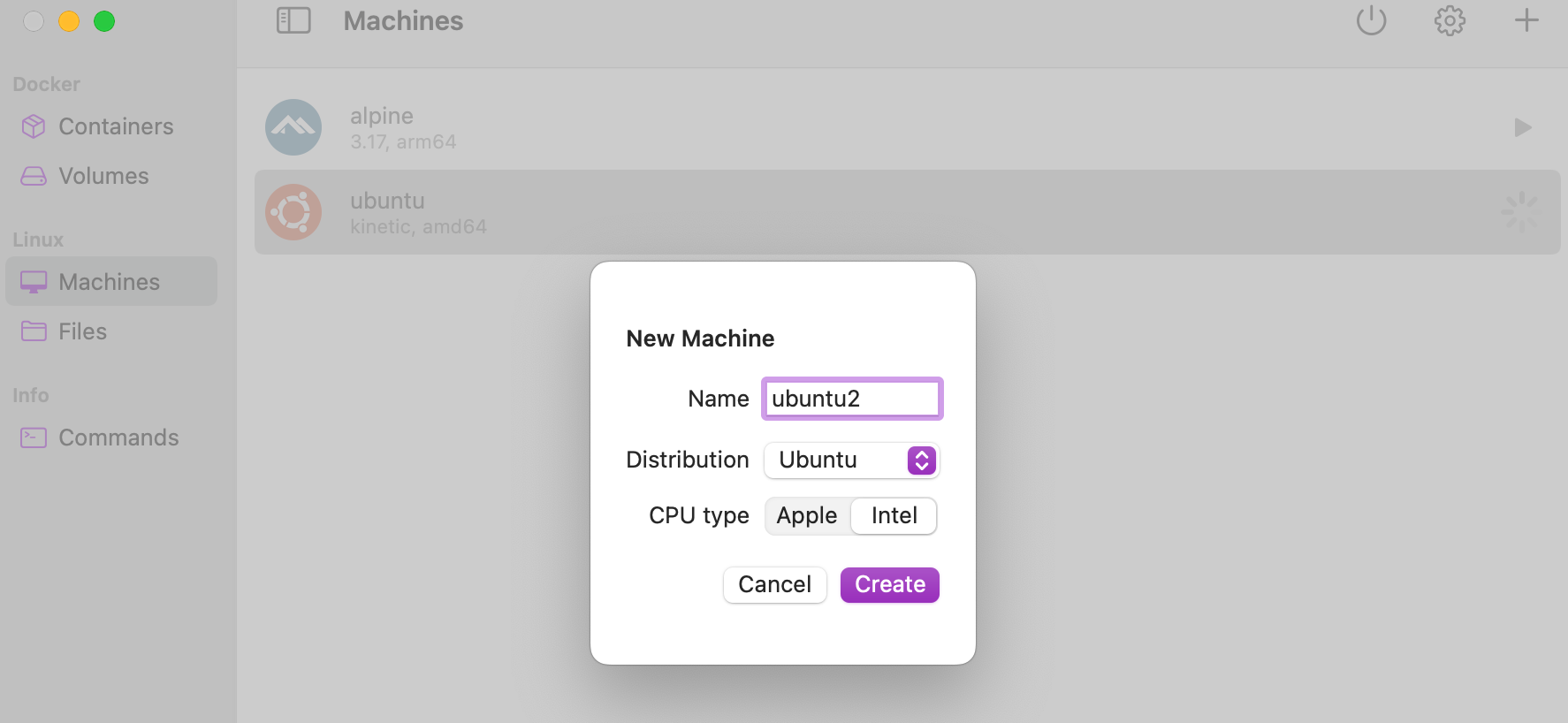
Task: Click the ubuntu machine loading spinner
Action: click(x=1521, y=212)
